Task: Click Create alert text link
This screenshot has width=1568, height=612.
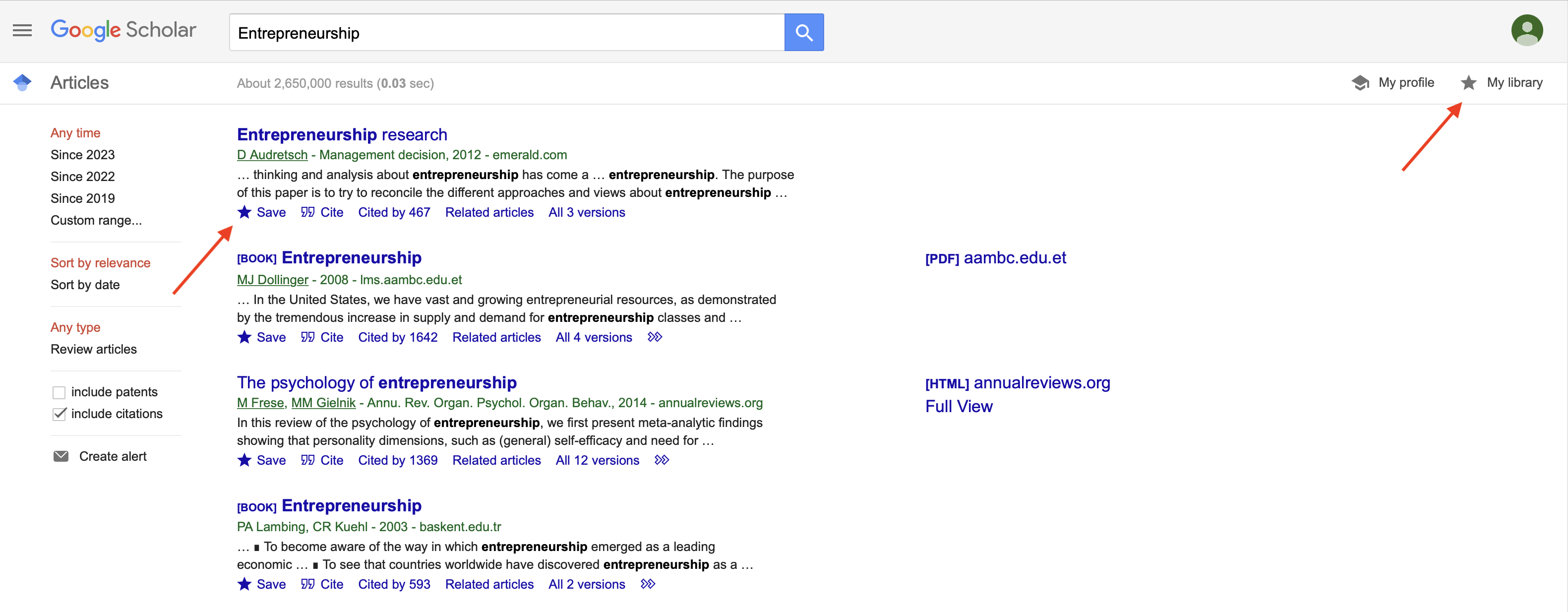Action: (x=113, y=456)
